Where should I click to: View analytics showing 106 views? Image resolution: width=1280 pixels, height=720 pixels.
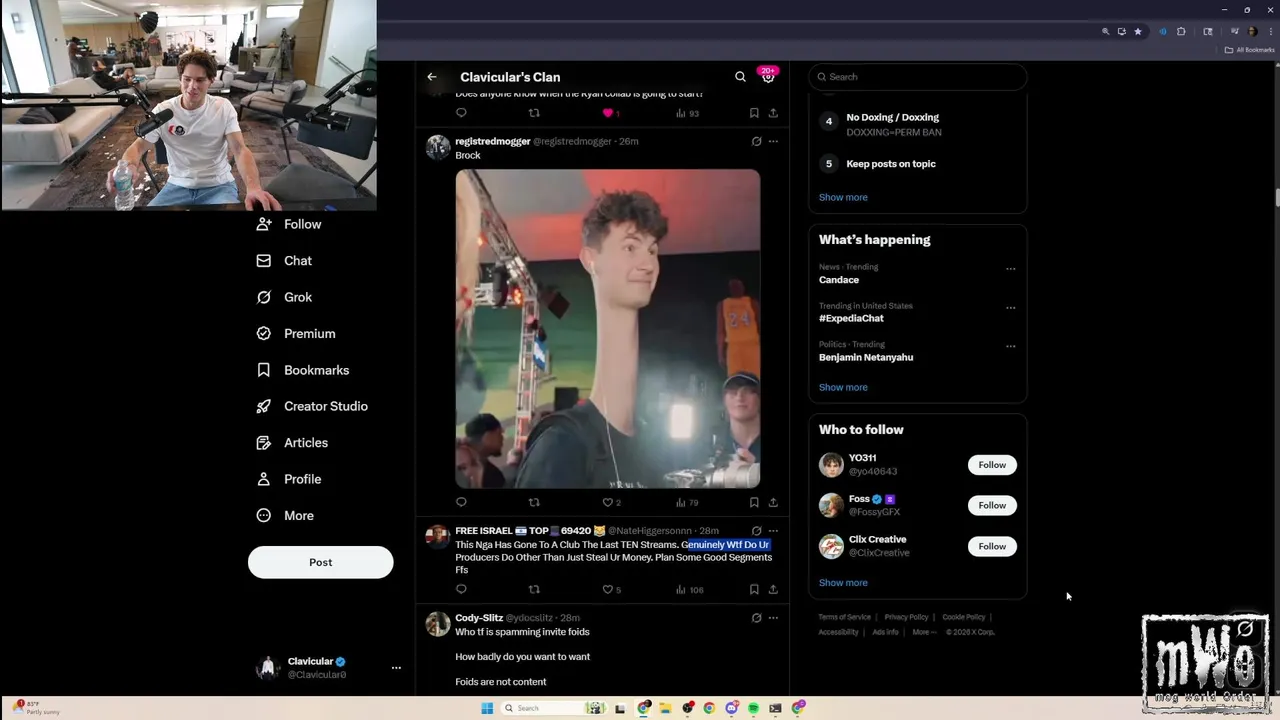tap(689, 589)
